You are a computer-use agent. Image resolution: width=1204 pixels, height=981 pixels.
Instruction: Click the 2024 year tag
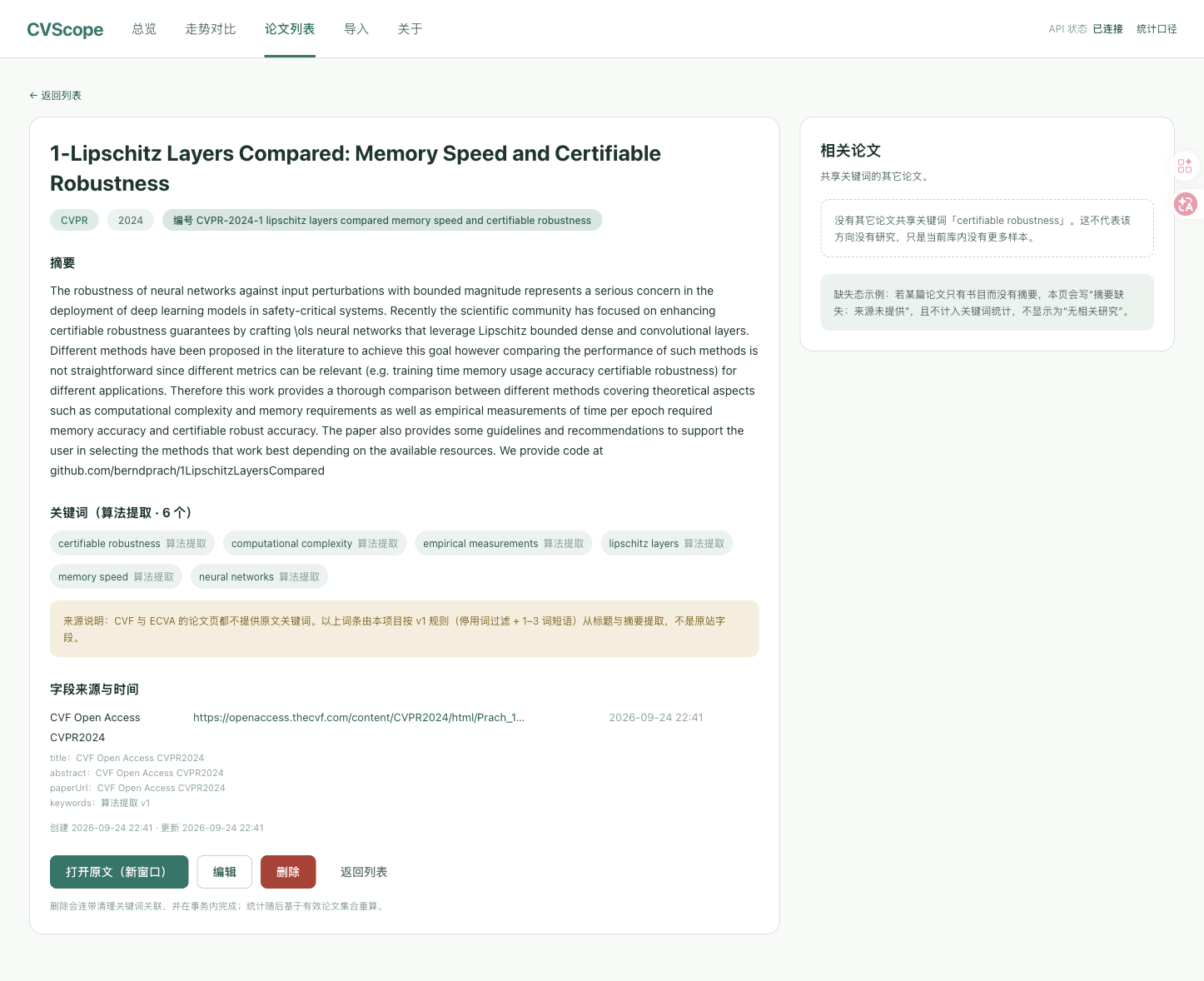tap(131, 221)
